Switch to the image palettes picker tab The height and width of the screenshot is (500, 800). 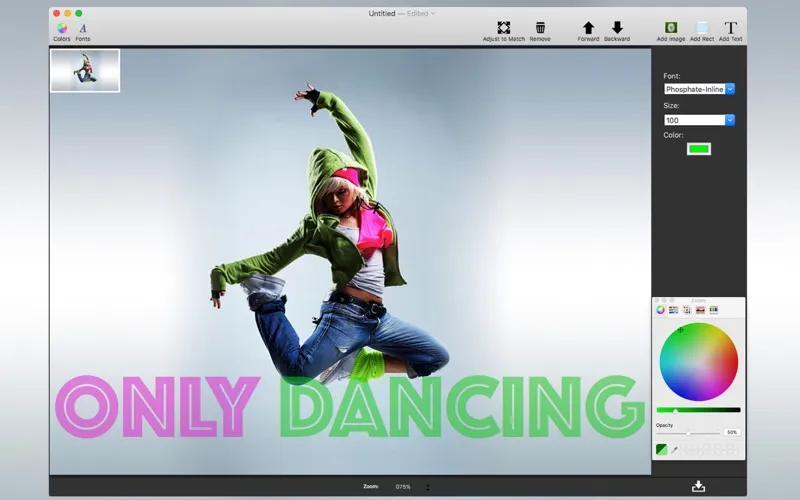click(700, 310)
